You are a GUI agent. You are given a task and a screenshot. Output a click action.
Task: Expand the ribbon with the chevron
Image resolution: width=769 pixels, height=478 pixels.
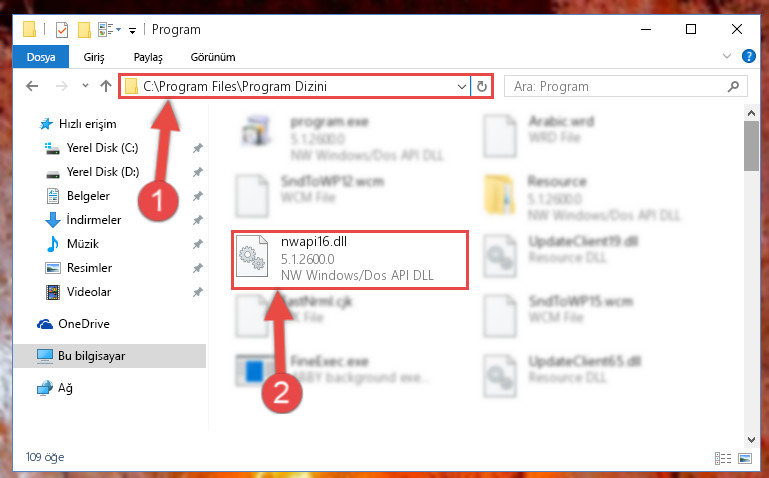click(x=727, y=56)
